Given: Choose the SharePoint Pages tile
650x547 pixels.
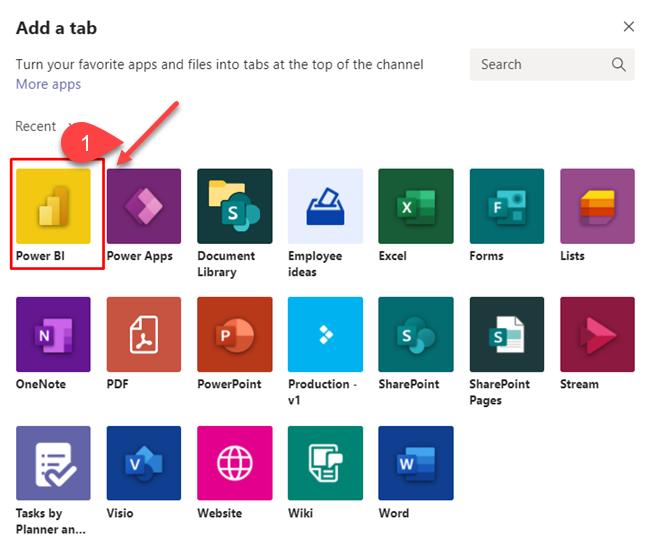Looking at the screenshot, I should click(507, 334).
